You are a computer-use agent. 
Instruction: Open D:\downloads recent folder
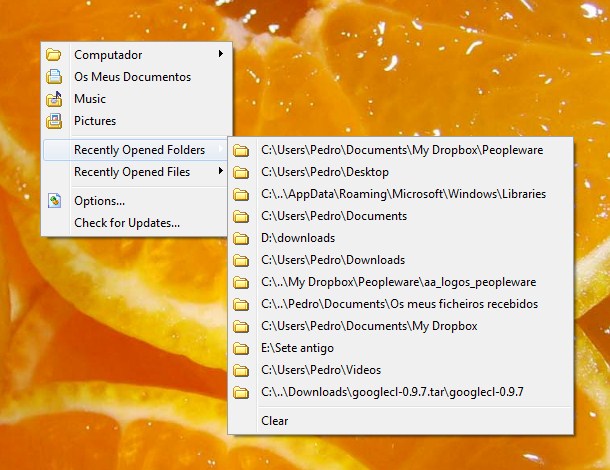pyautogui.click(x=400, y=238)
